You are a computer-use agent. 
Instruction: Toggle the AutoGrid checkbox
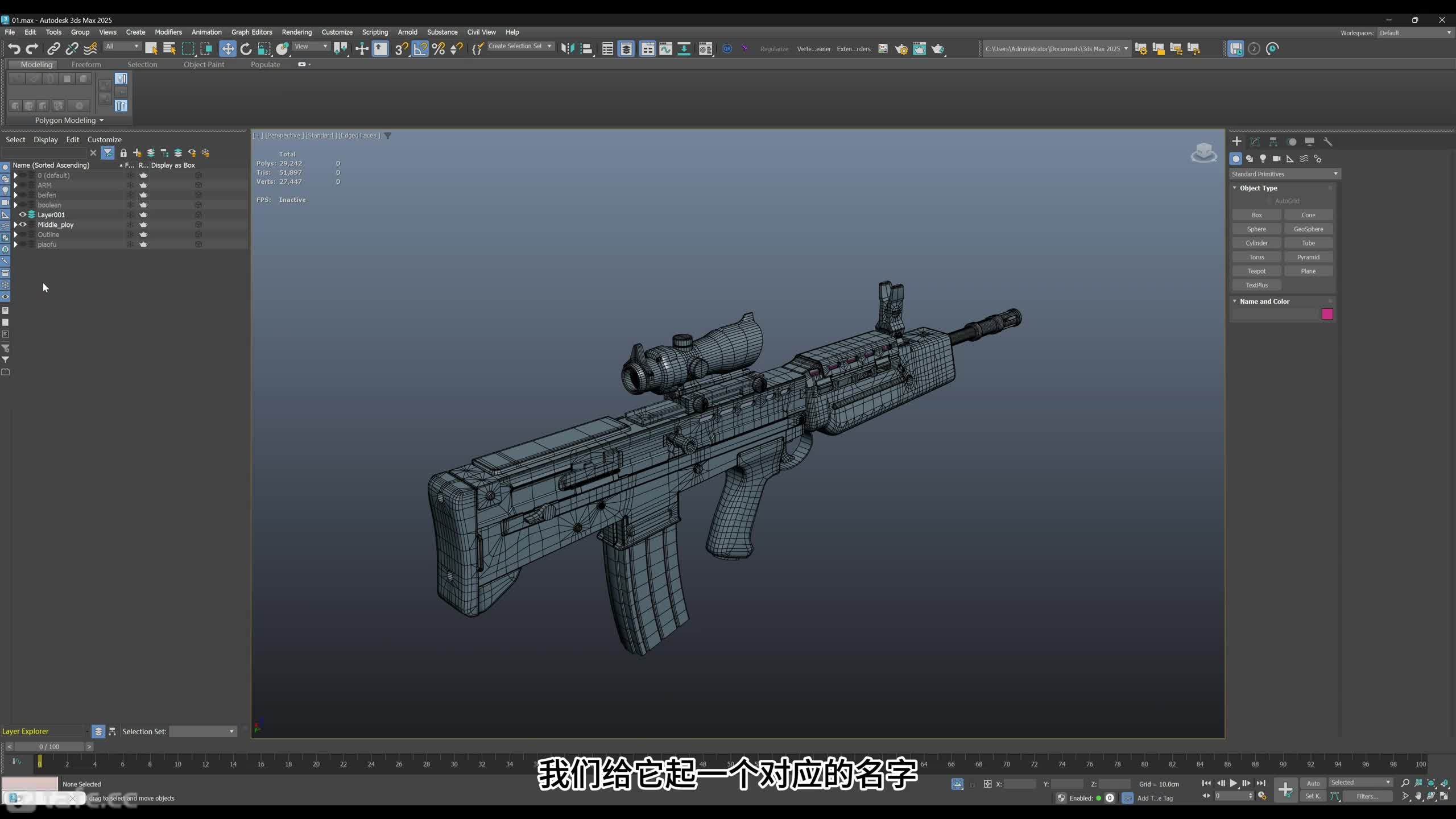[x=1269, y=201]
